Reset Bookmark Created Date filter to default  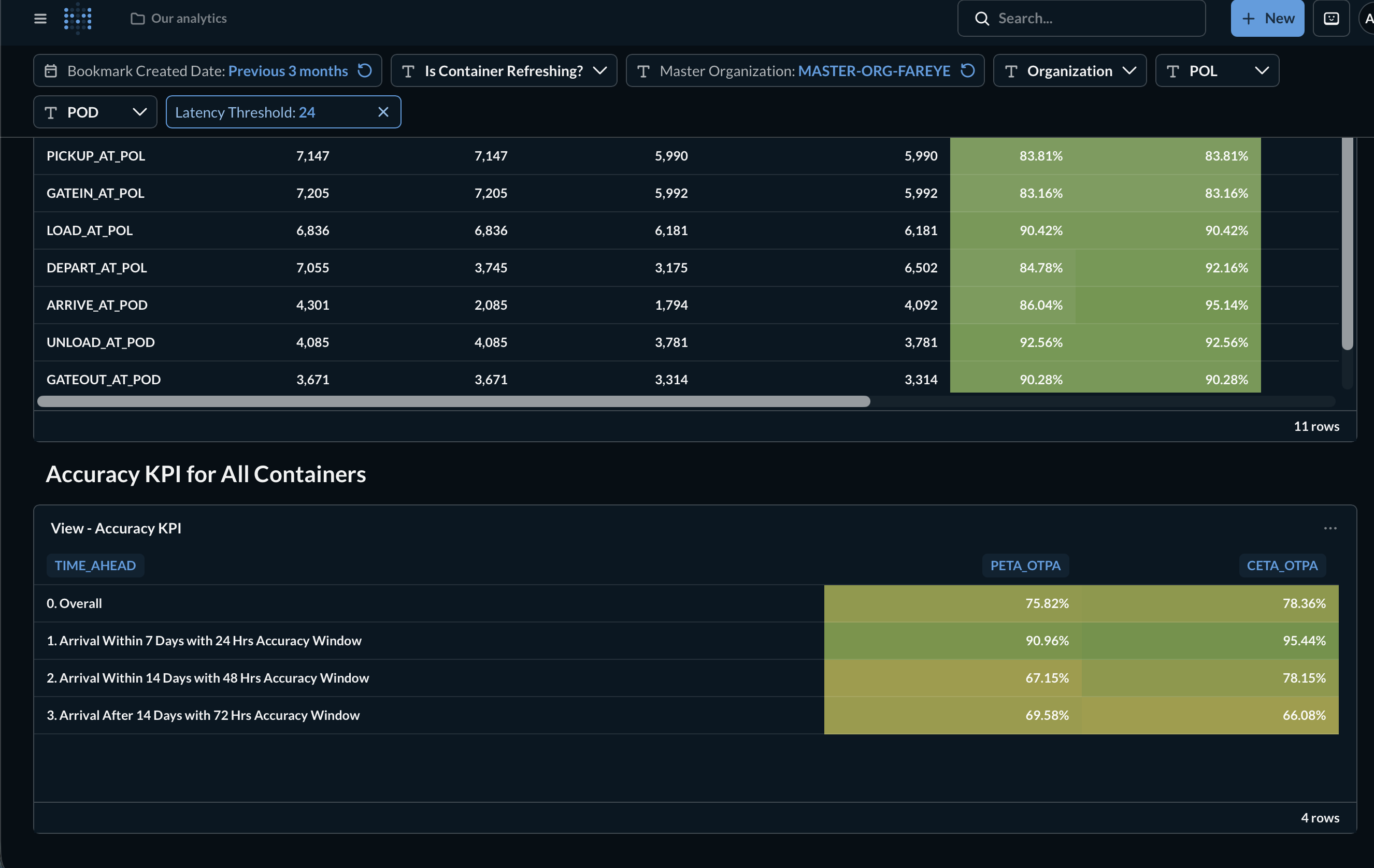click(x=365, y=71)
